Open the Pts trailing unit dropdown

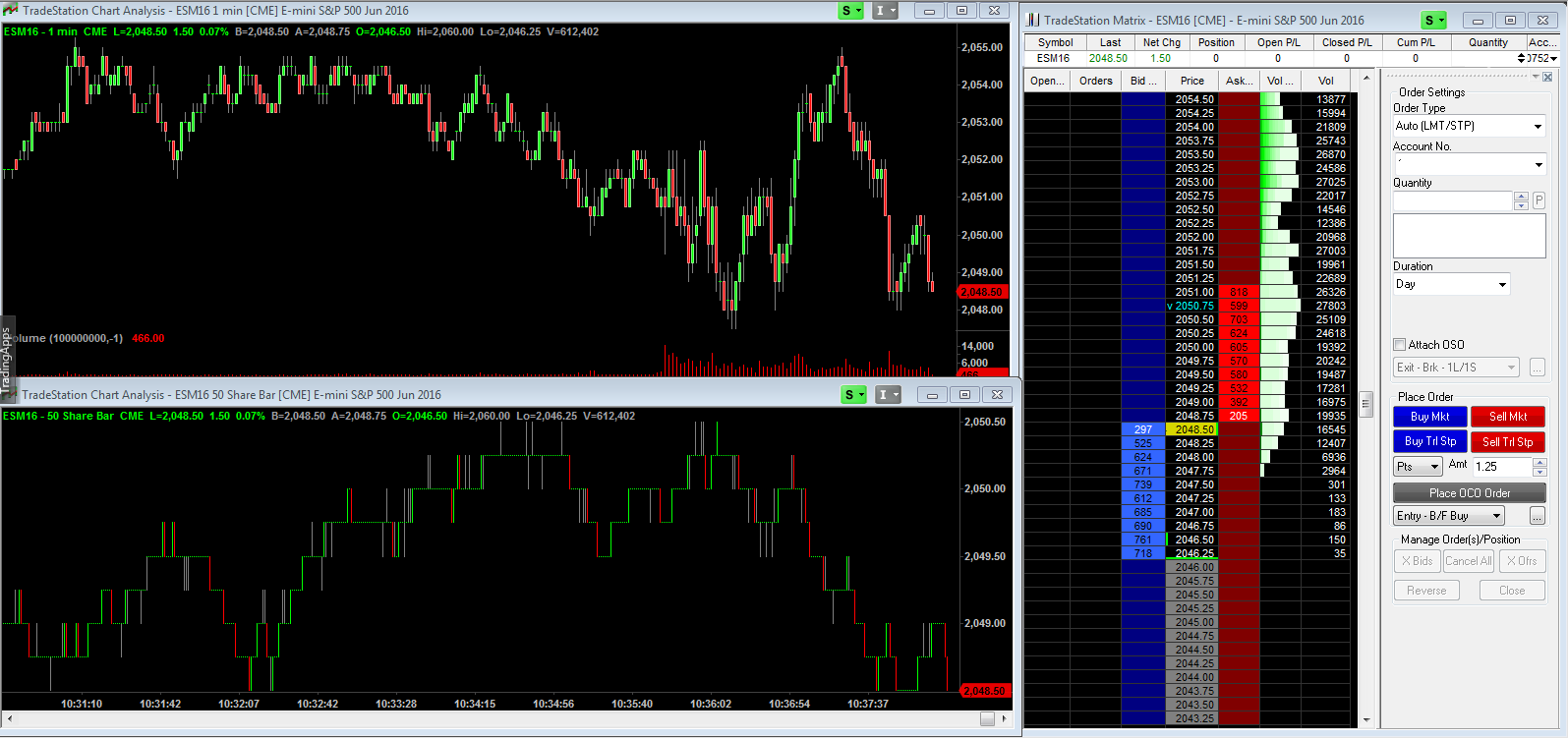click(1418, 467)
